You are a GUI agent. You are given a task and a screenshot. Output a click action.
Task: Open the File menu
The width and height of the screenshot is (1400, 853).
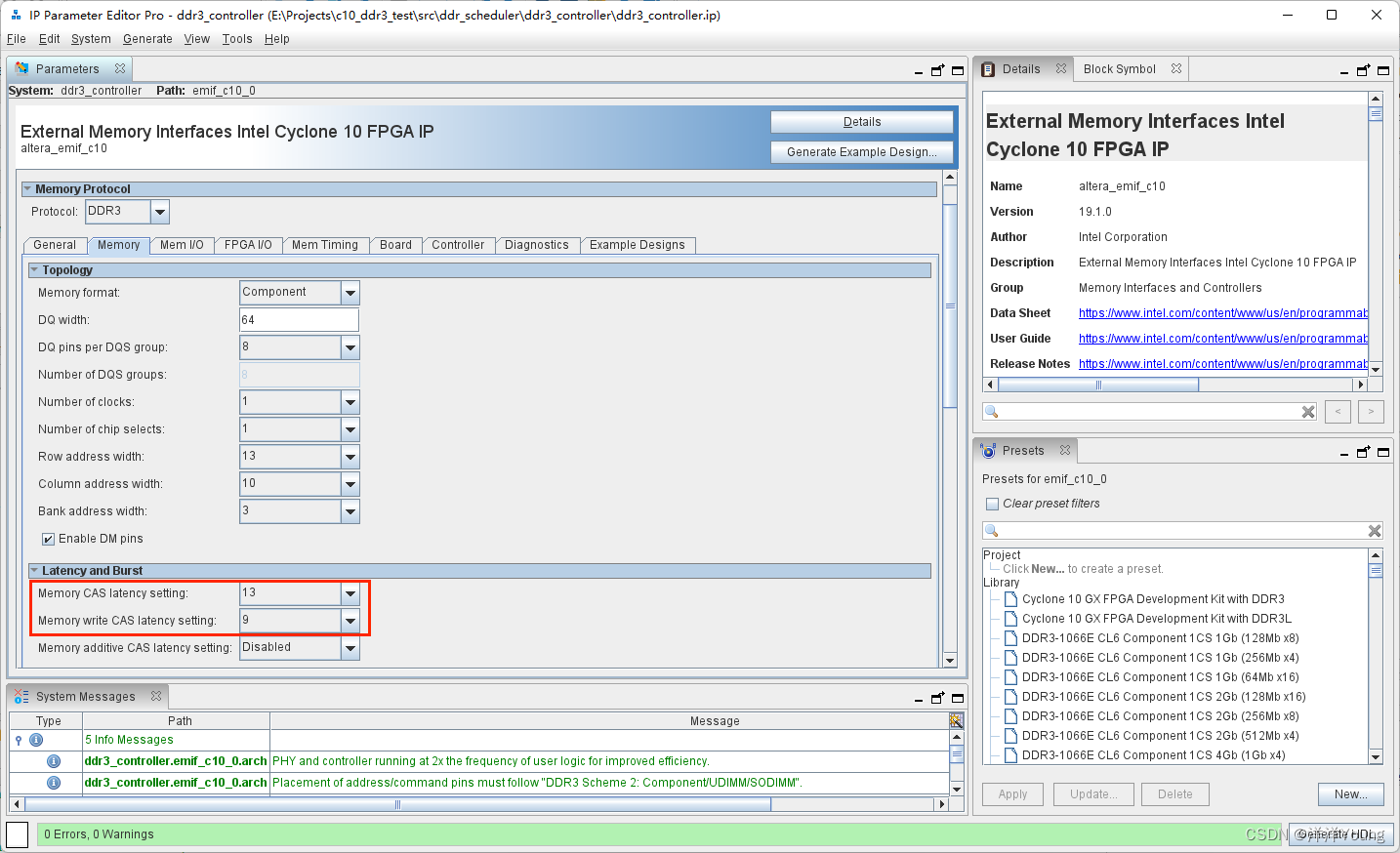click(16, 39)
